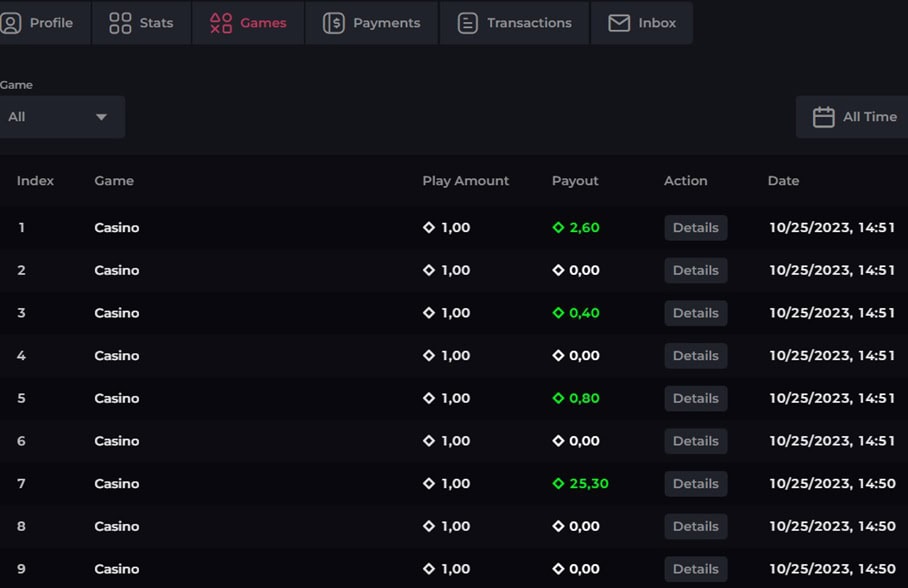Select payout value 25,30 in row 7
The image size is (908, 588).
point(589,483)
